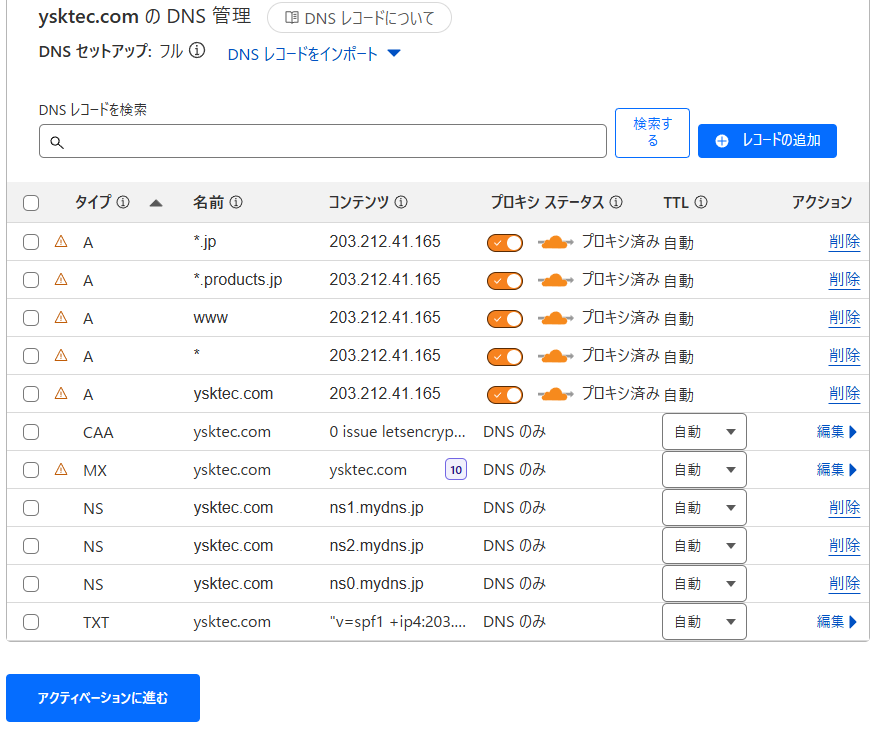Click the "v=spf1 +ip4:203.... content cell
This screenshot has height=732, width=879.
397,622
